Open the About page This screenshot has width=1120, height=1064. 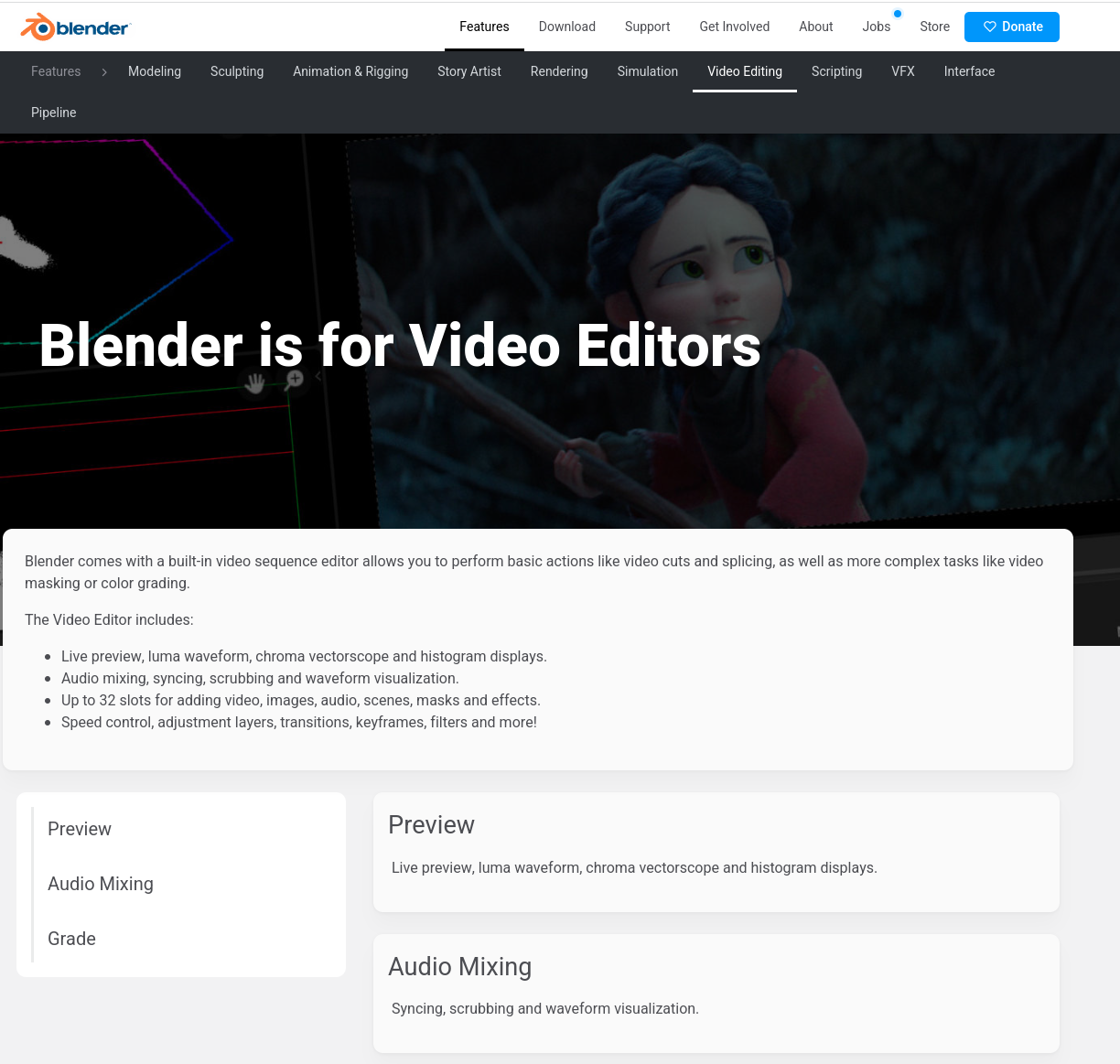816,27
